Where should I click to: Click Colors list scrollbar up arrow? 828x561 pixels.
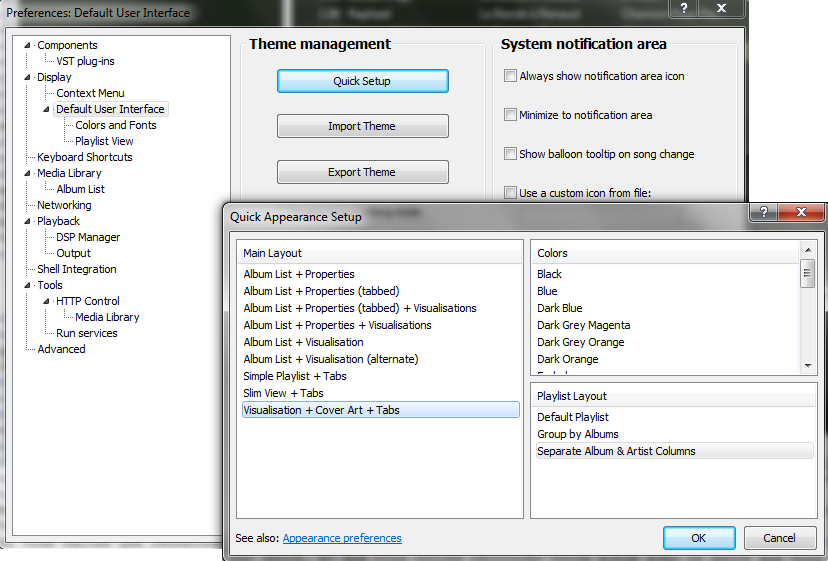click(807, 250)
